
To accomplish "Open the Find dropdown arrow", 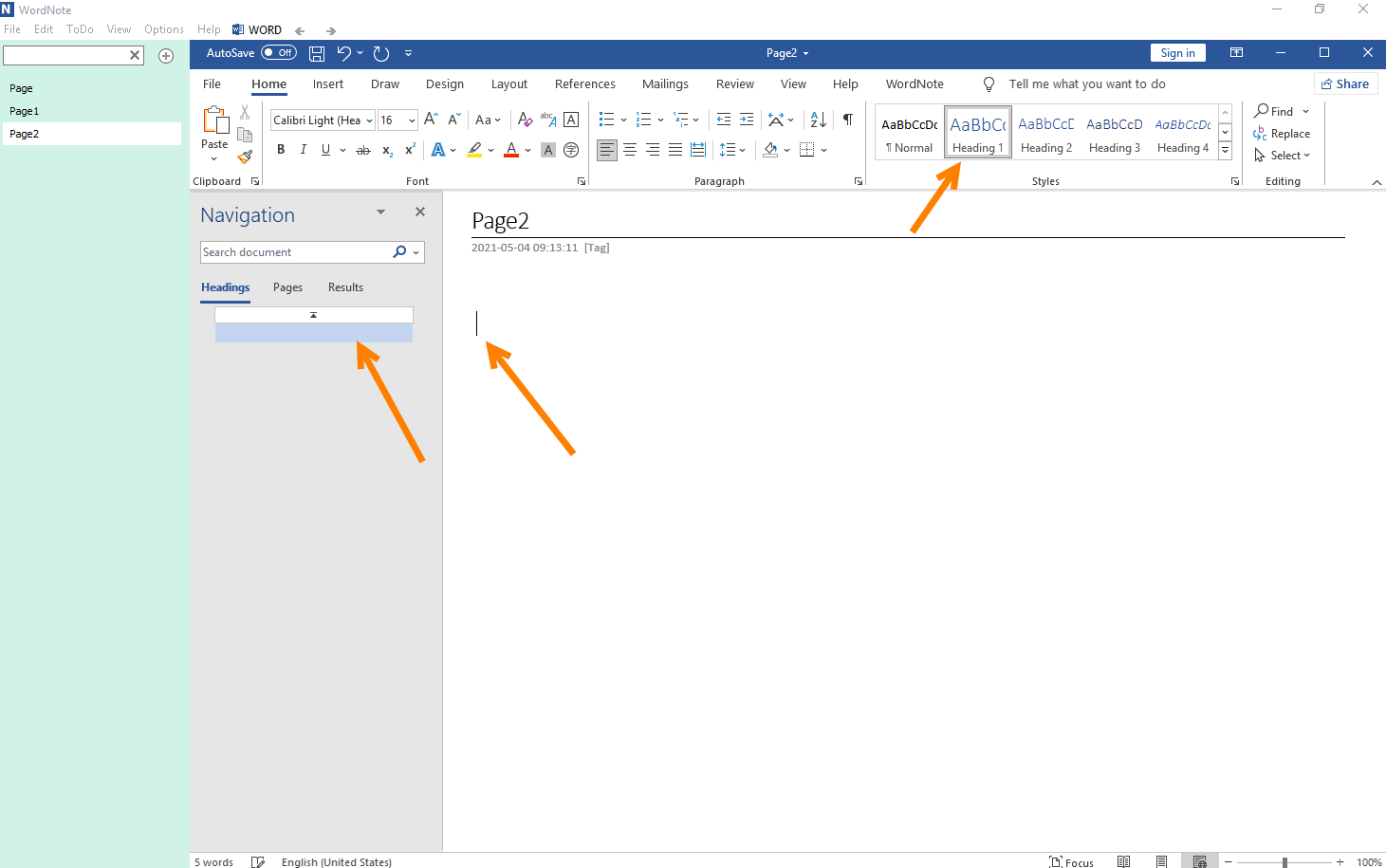I will (x=1305, y=111).
